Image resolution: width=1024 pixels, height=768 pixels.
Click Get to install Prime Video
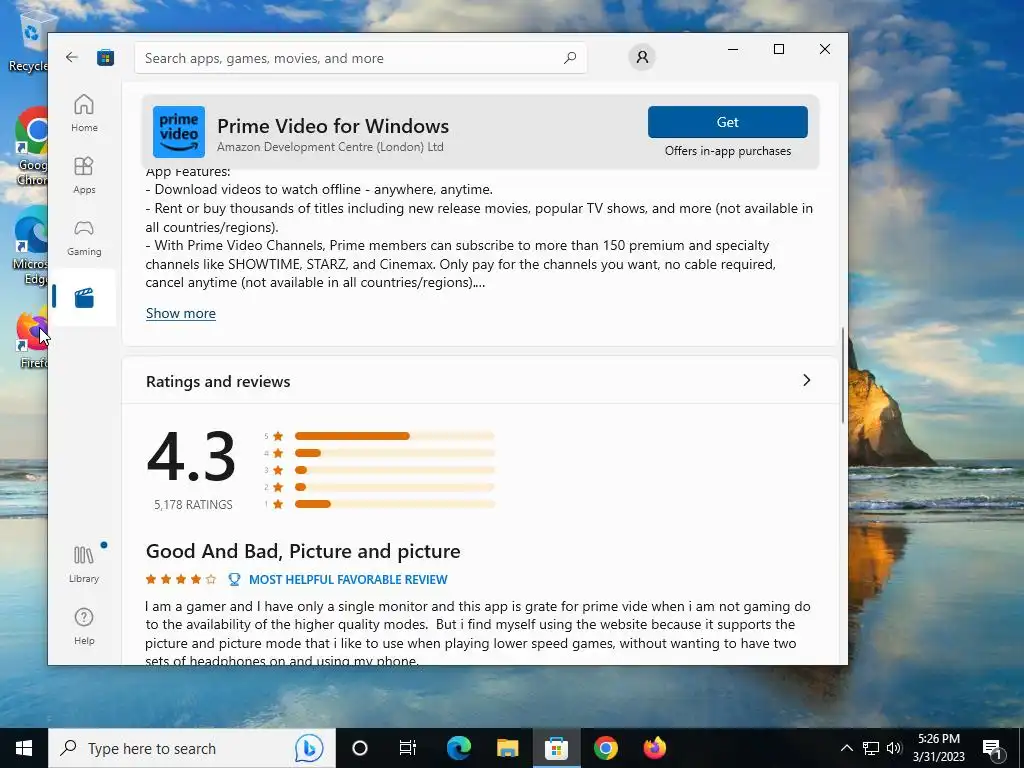[x=728, y=122]
